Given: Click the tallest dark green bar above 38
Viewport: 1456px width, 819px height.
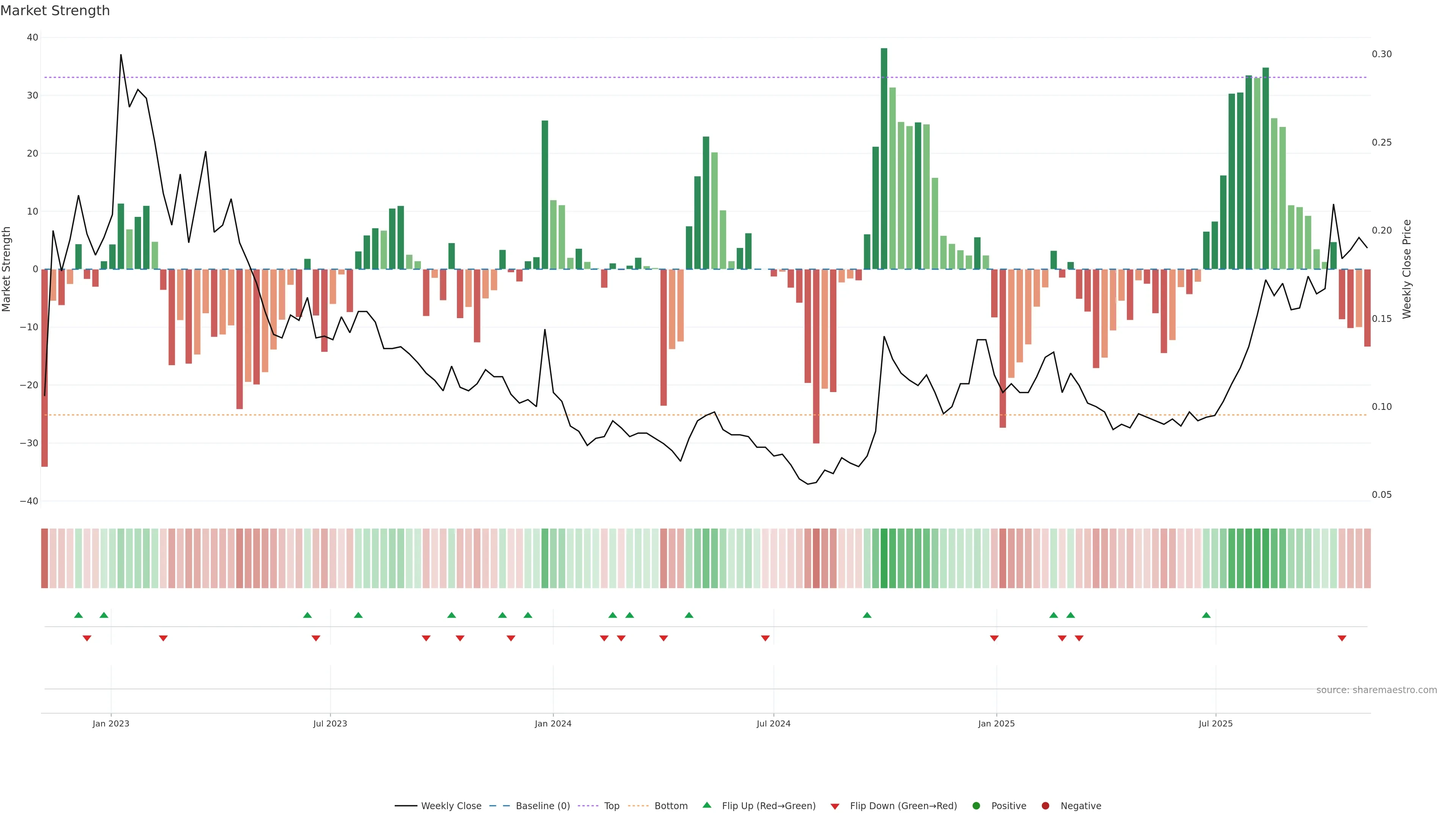Looking at the screenshot, I should (884, 158).
